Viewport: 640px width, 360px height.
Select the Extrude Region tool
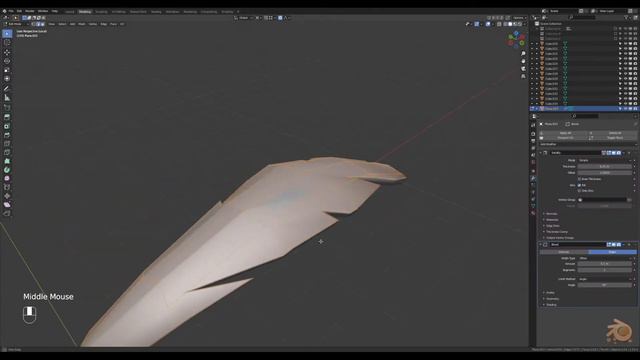(7, 117)
